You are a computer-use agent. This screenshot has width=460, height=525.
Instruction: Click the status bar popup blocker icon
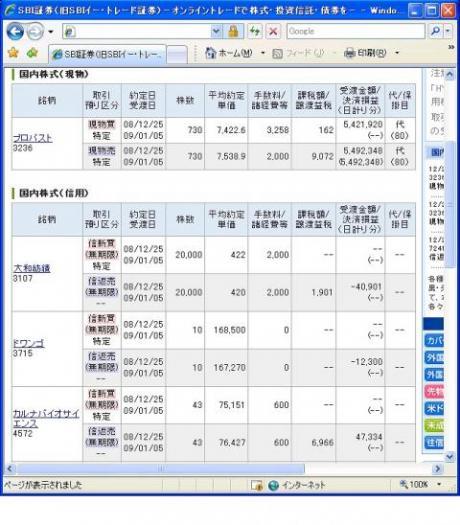257,485
